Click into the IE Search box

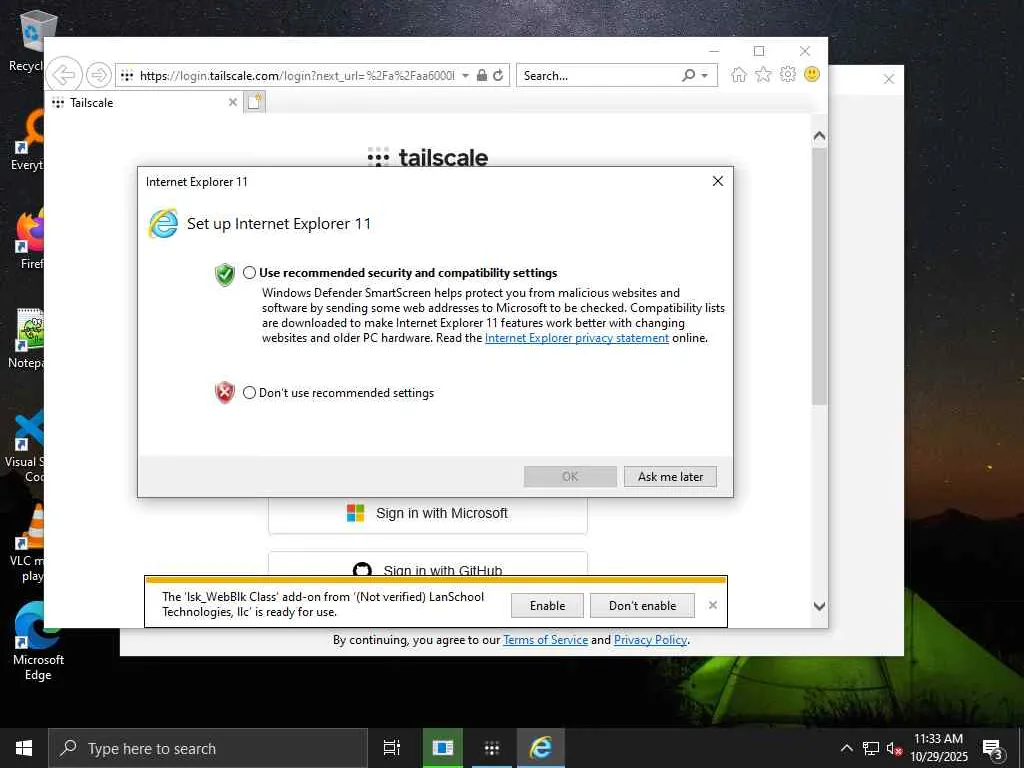click(x=600, y=75)
